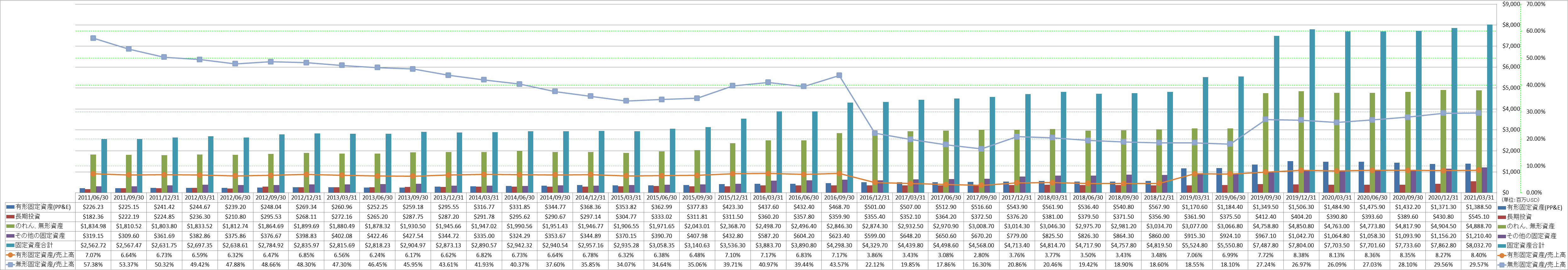The width and height of the screenshot is (1568, 270).
Task: Click the teal total bar for 2019/12/31
Action: pyautogui.click(x=1312, y=111)
